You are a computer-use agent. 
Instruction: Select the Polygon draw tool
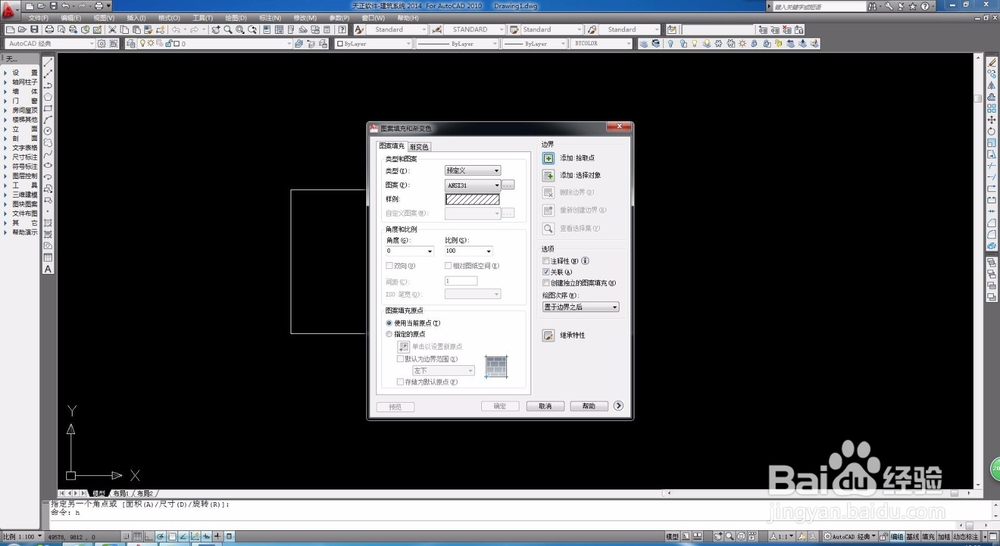tap(48, 97)
